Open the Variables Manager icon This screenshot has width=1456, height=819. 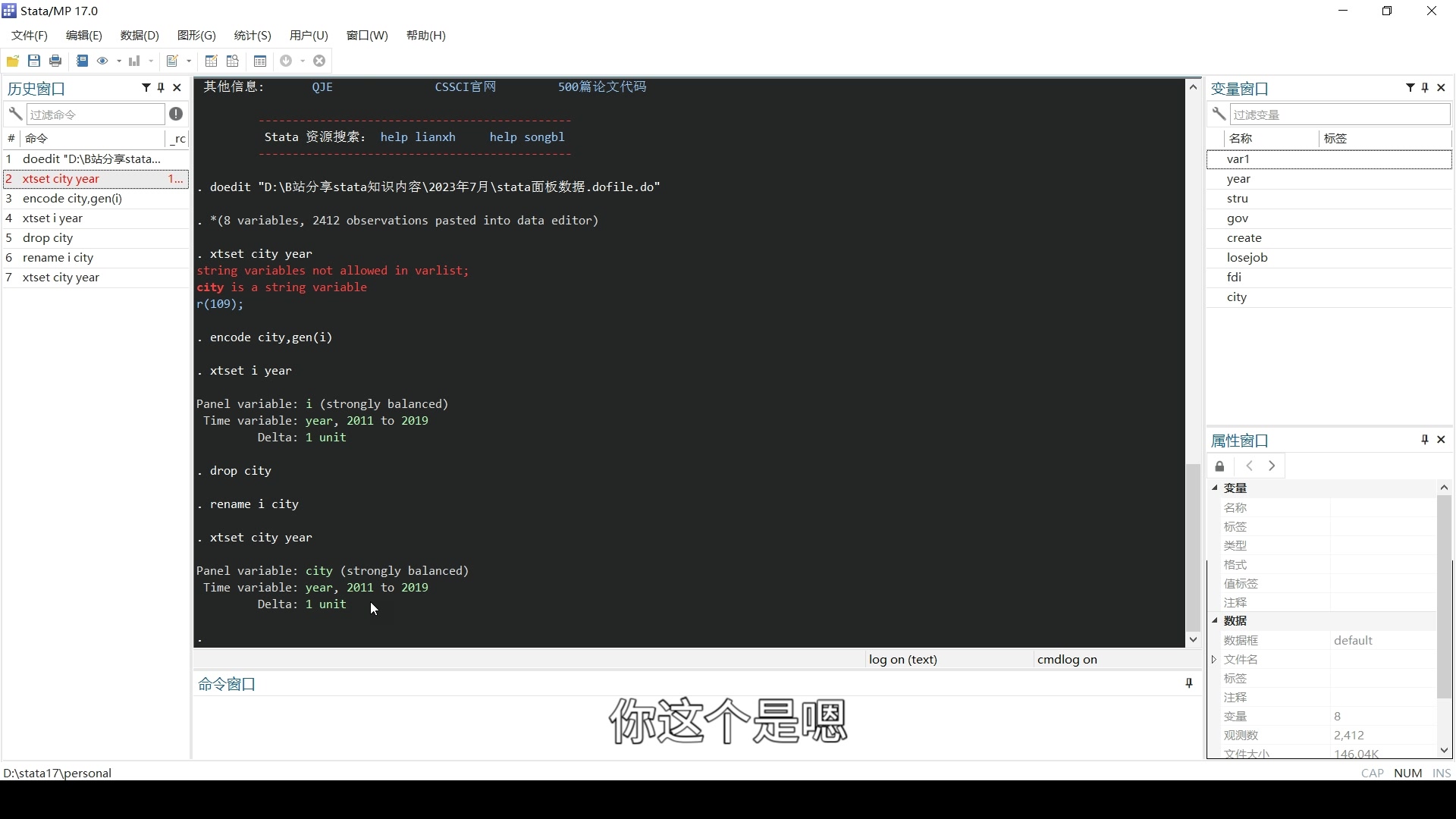click(x=260, y=61)
